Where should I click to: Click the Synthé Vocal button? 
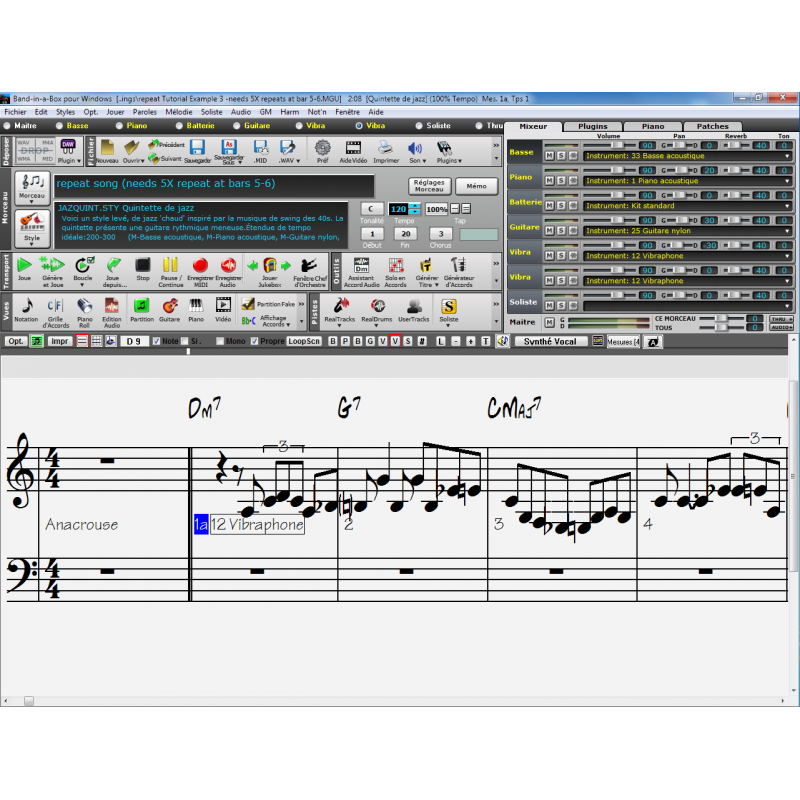pos(549,342)
